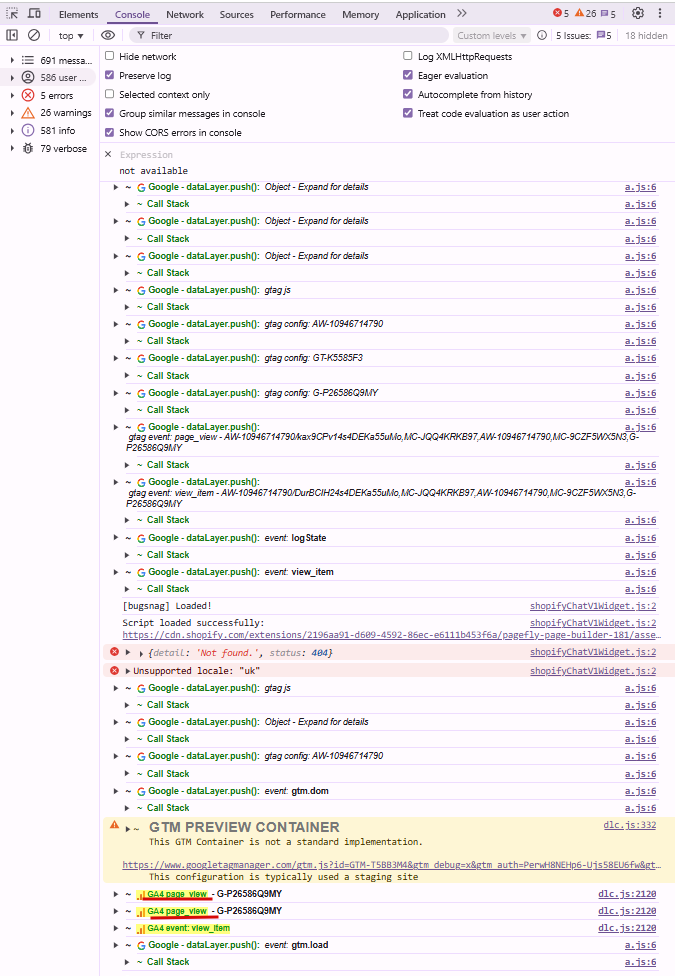Open the Custom levels dropdown

pyautogui.click(x=491, y=35)
